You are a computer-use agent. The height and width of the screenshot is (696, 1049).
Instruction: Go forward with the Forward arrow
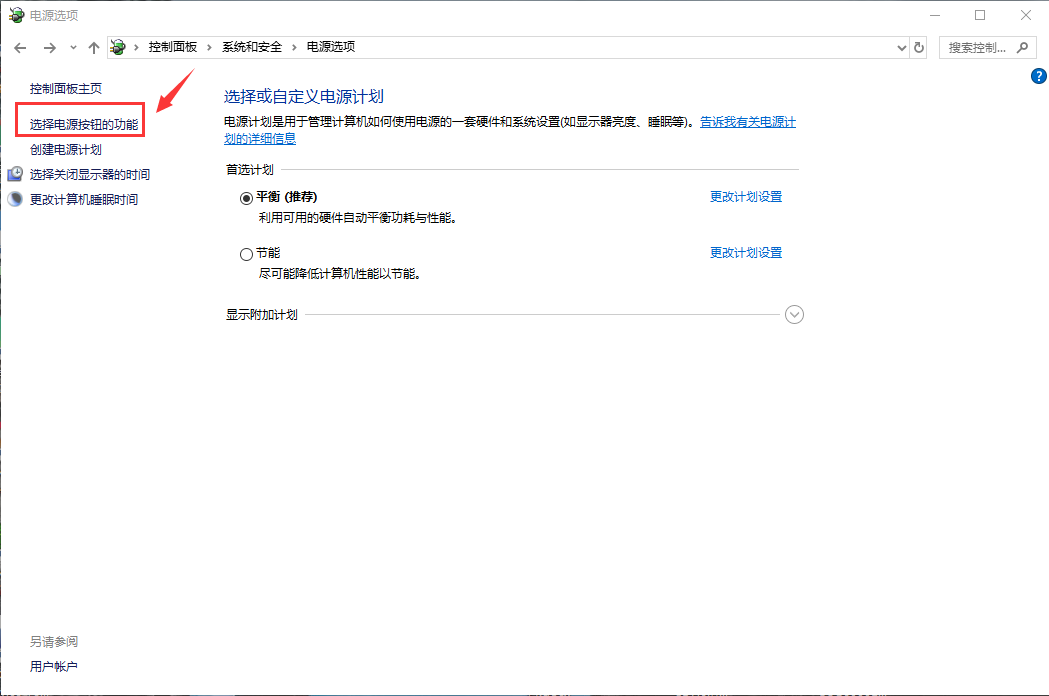tap(50, 48)
